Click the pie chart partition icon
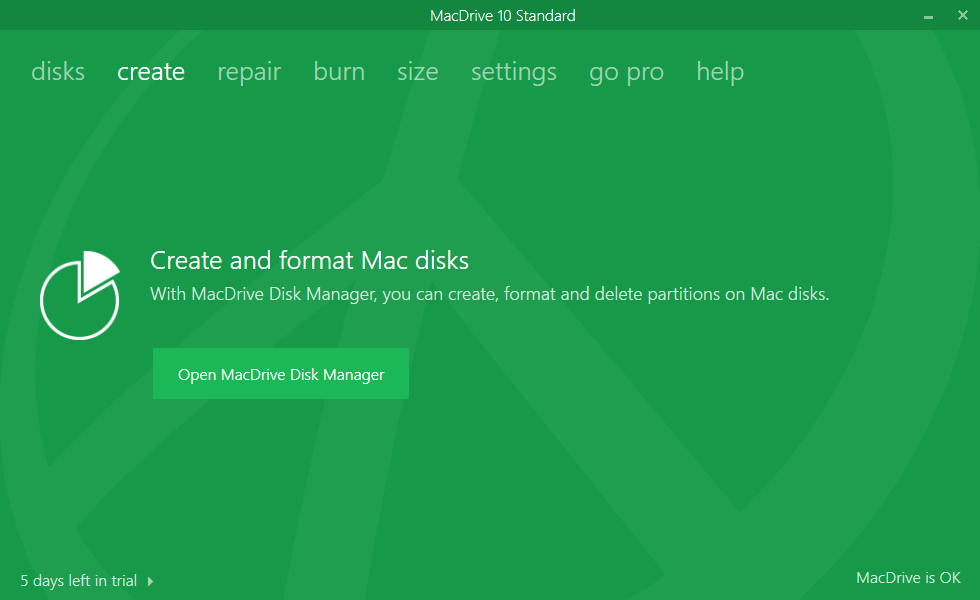 pos(80,295)
